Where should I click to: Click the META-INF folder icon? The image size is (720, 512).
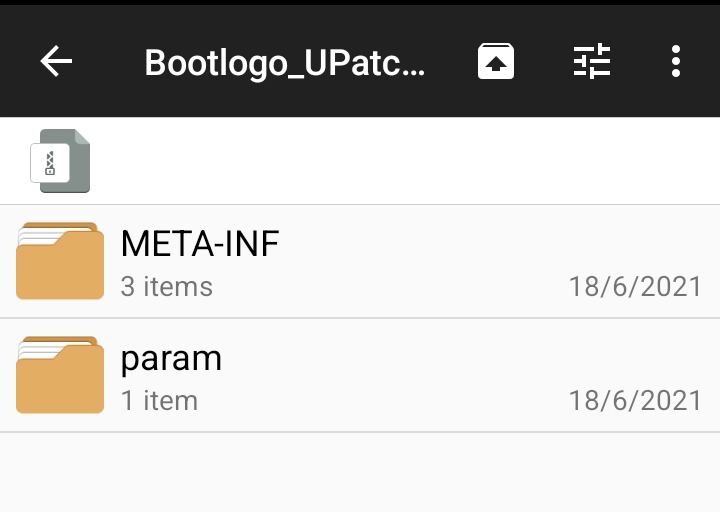tap(60, 261)
